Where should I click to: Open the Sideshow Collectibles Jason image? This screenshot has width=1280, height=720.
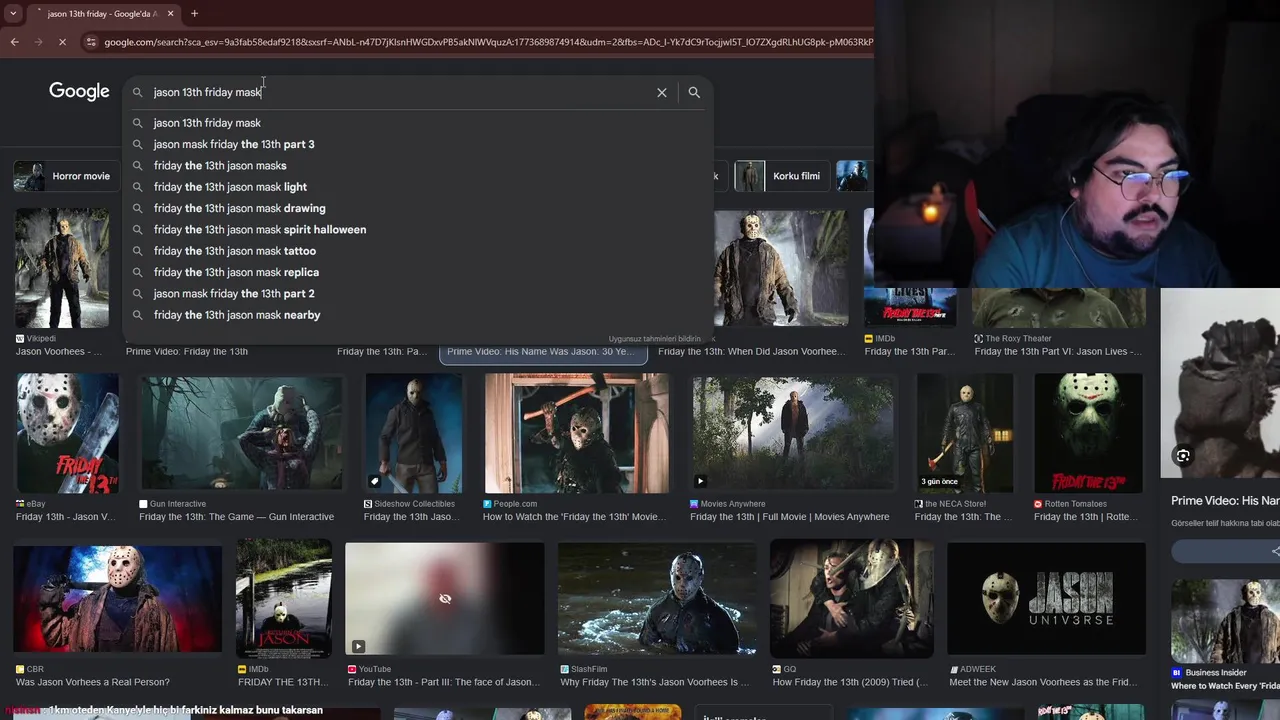tap(414, 433)
